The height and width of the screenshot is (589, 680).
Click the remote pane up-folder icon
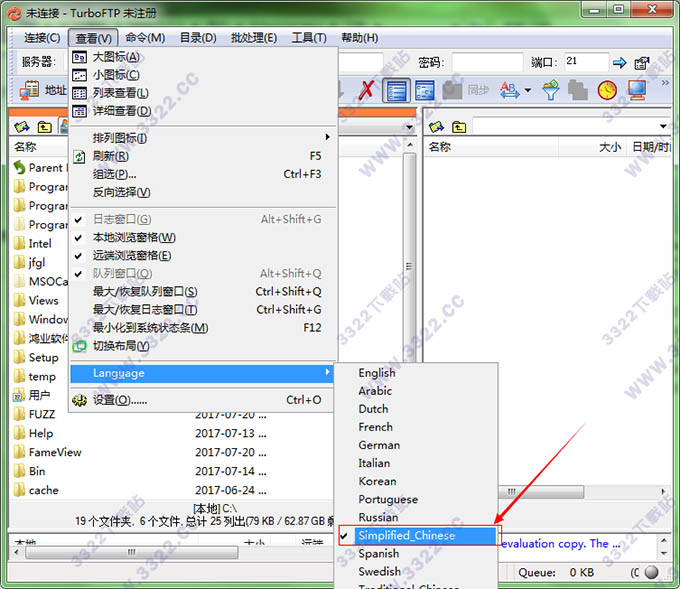tap(459, 127)
